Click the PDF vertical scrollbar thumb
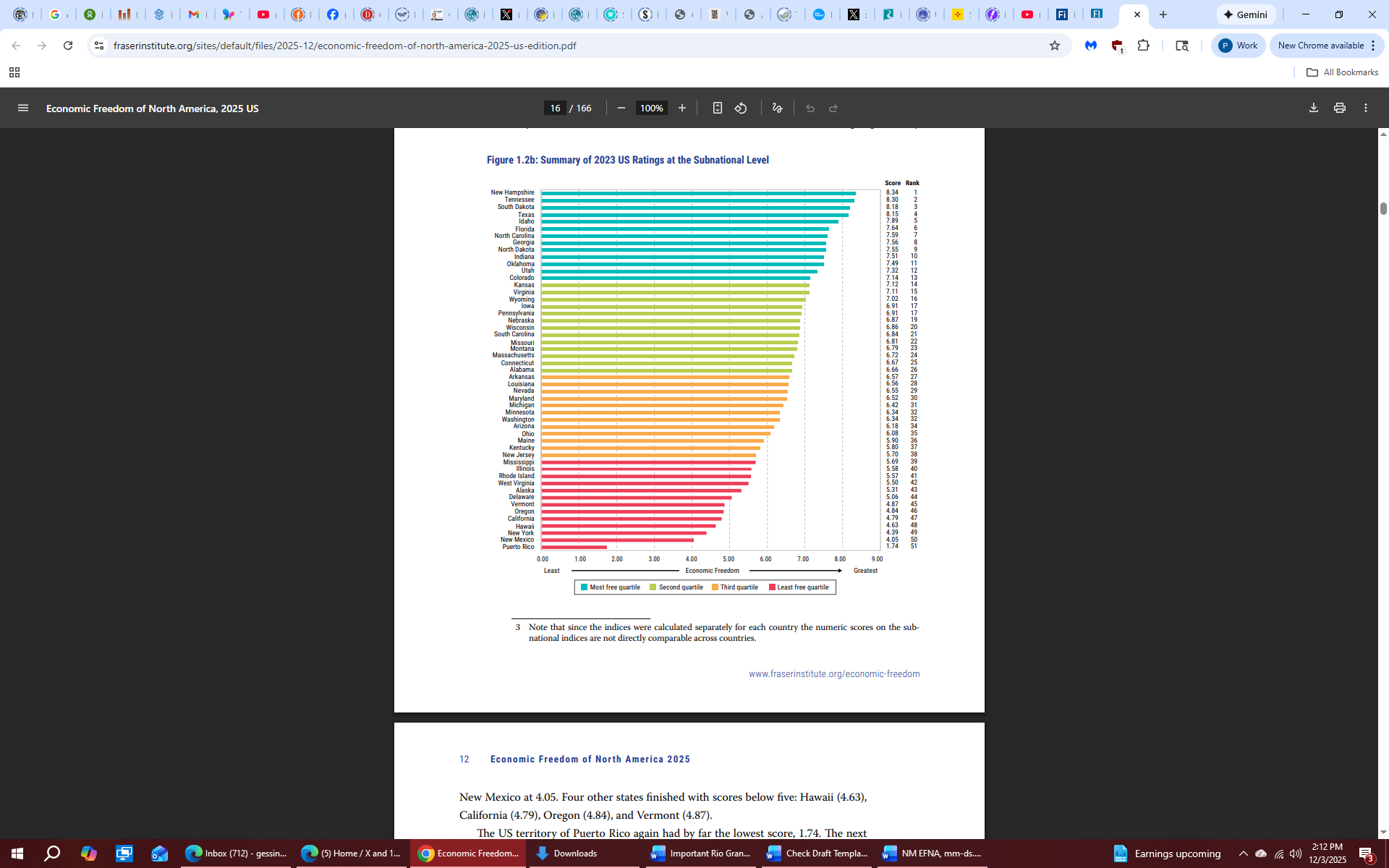 [x=1383, y=208]
